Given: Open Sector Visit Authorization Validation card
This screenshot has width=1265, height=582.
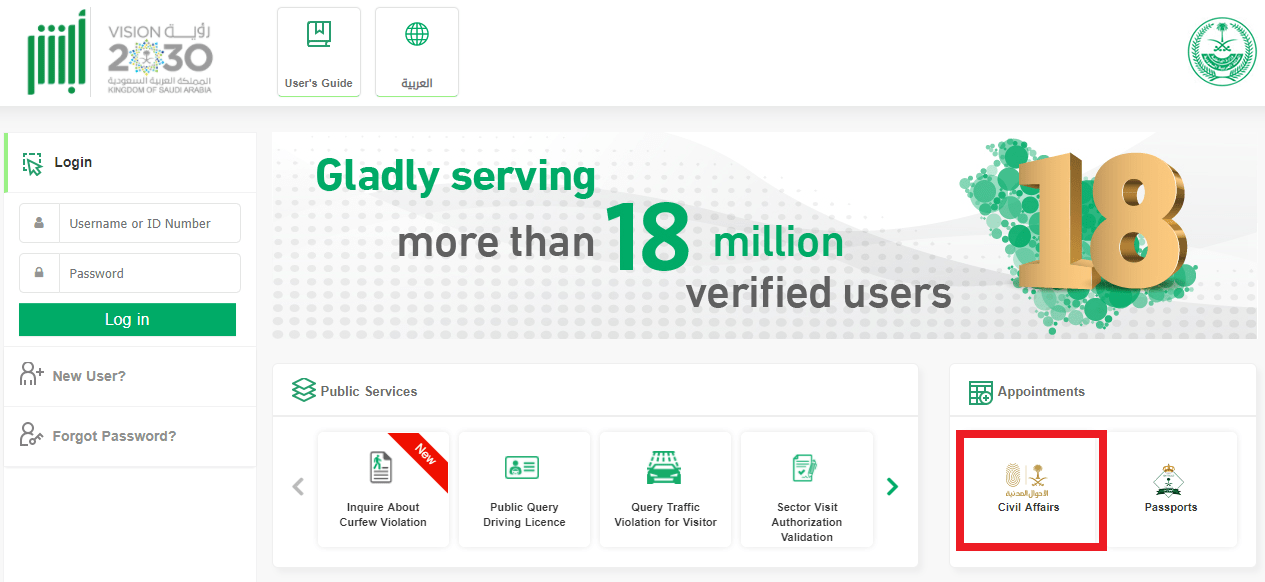Looking at the screenshot, I should tap(807, 489).
